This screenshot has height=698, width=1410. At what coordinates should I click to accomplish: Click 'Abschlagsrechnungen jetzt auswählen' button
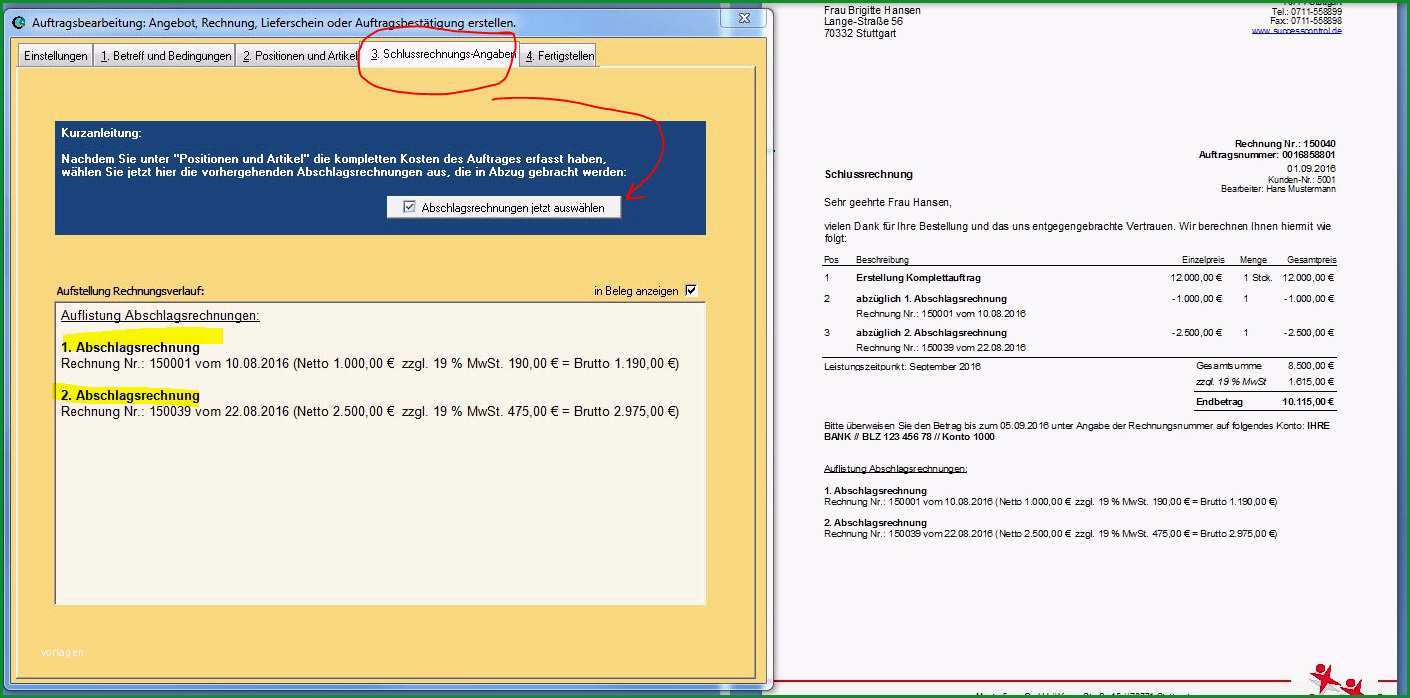point(504,207)
